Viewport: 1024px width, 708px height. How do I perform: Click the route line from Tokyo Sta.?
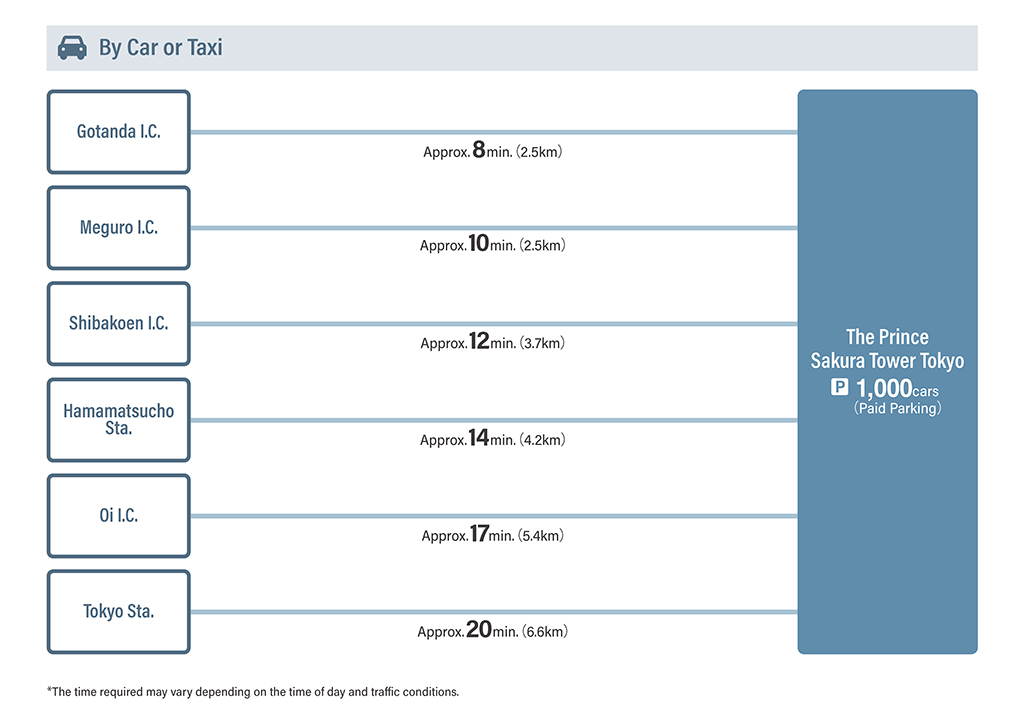pos(494,612)
